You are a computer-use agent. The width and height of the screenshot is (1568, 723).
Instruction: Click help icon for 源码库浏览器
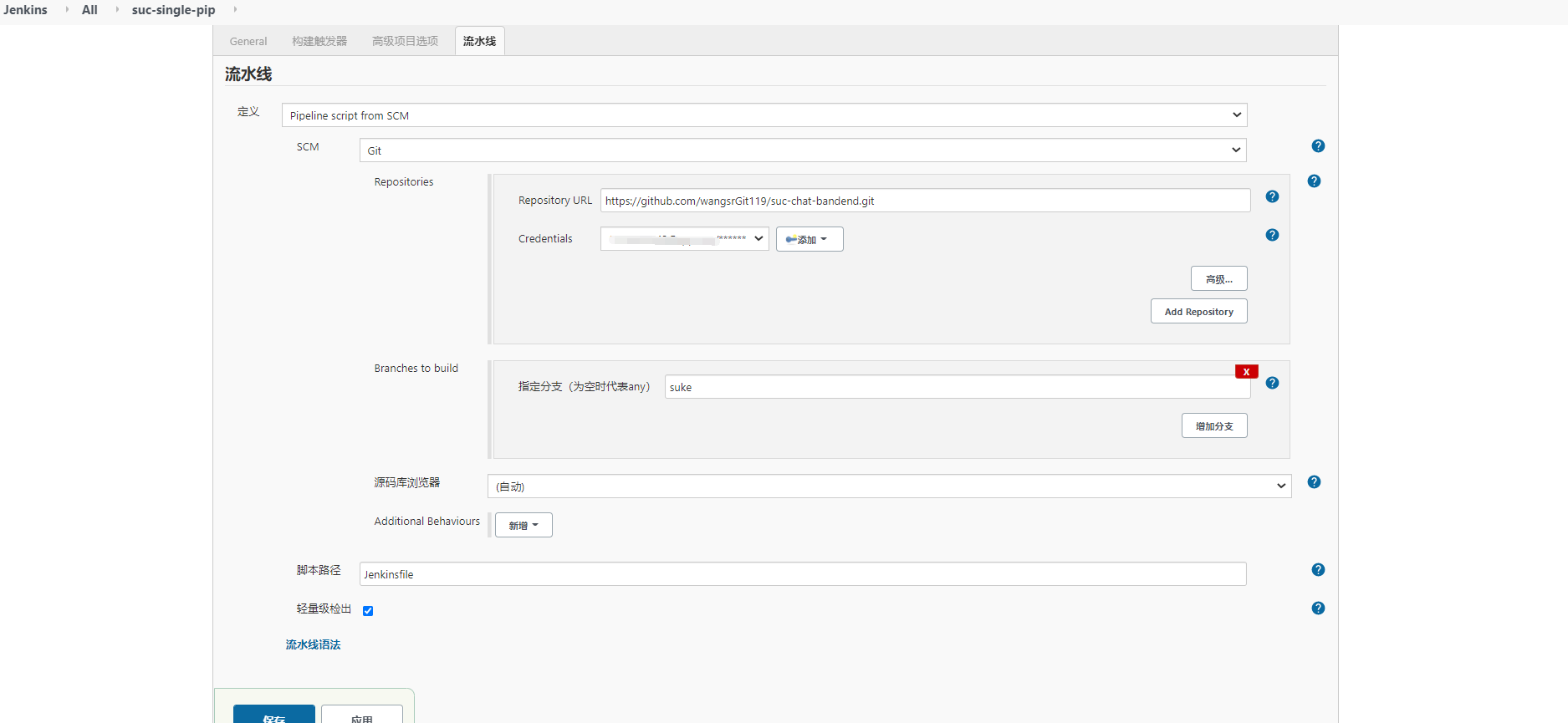click(1314, 482)
